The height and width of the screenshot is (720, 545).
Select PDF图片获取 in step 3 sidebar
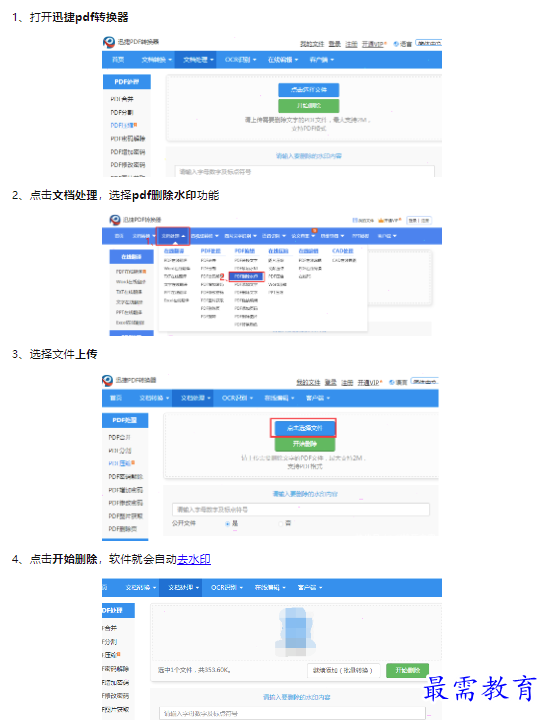126,516
